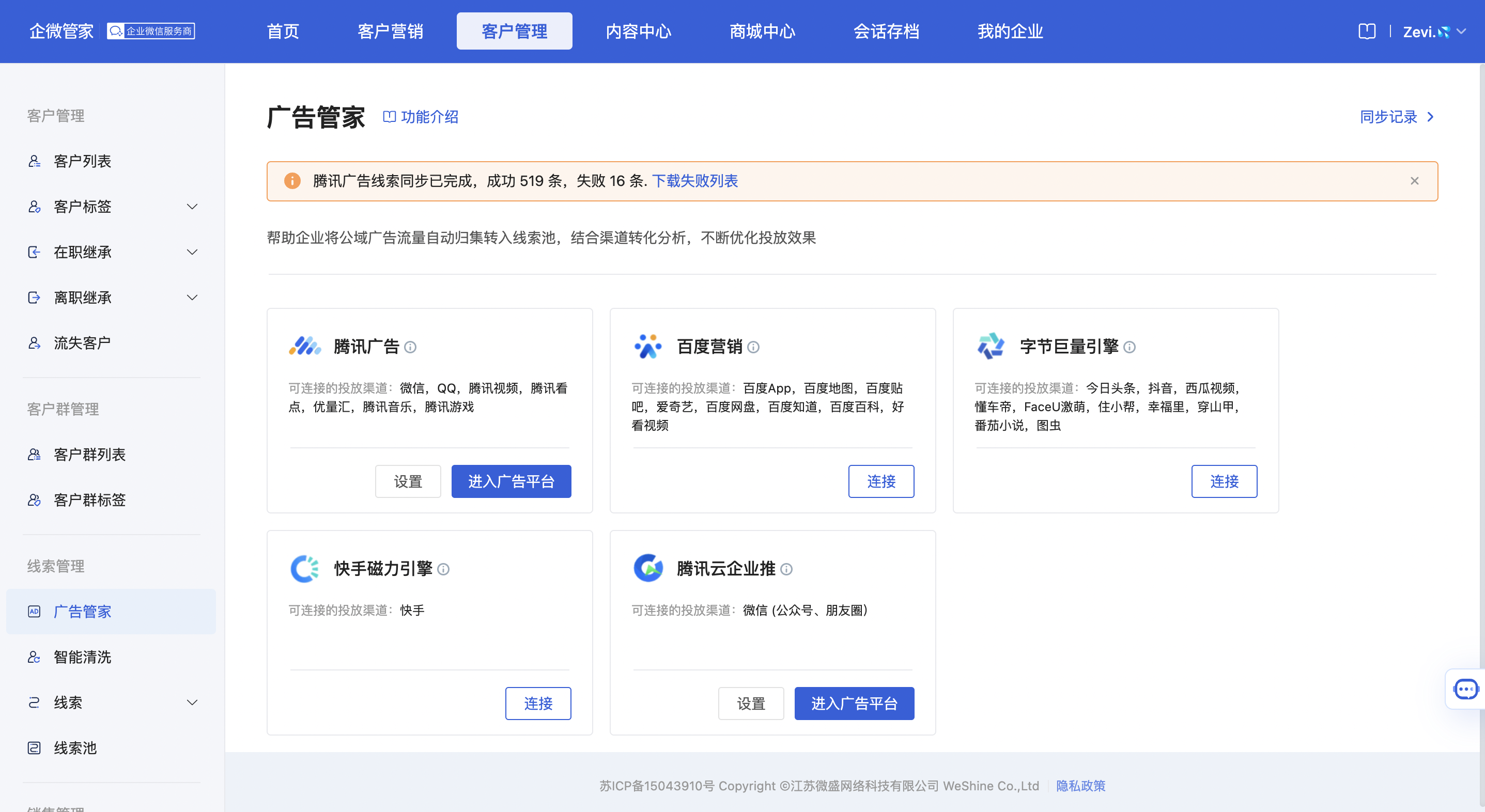Click the 腾讯广告 logo icon
The image size is (1485, 812).
pyautogui.click(x=304, y=347)
